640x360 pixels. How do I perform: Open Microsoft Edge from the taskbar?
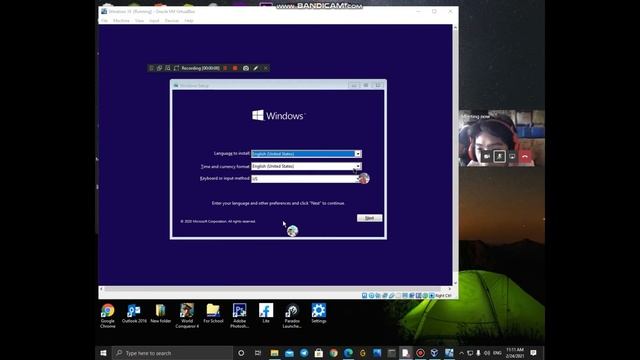coord(348,353)
